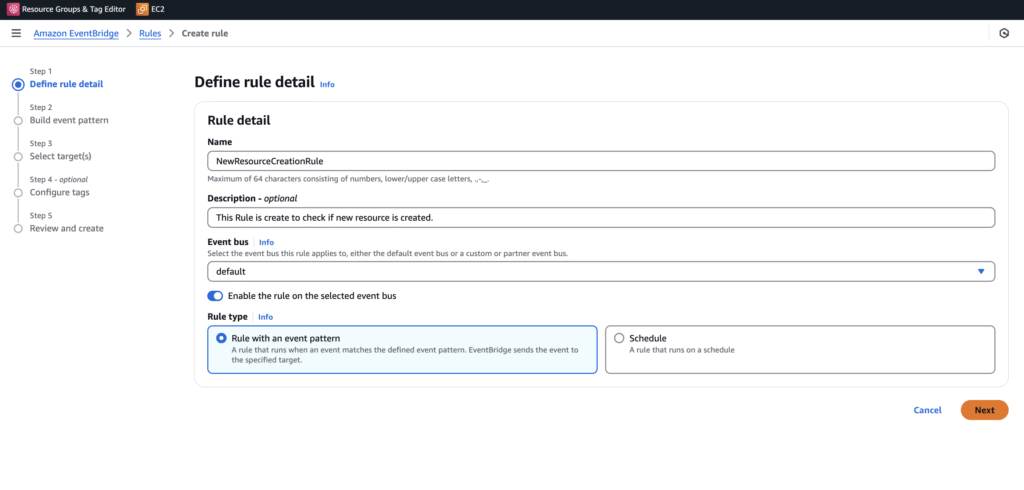Viewport: 1024px width, 490px height.
Task: Click the 'Select the event bus this rule applies to' text
Action: click(388, 253)
